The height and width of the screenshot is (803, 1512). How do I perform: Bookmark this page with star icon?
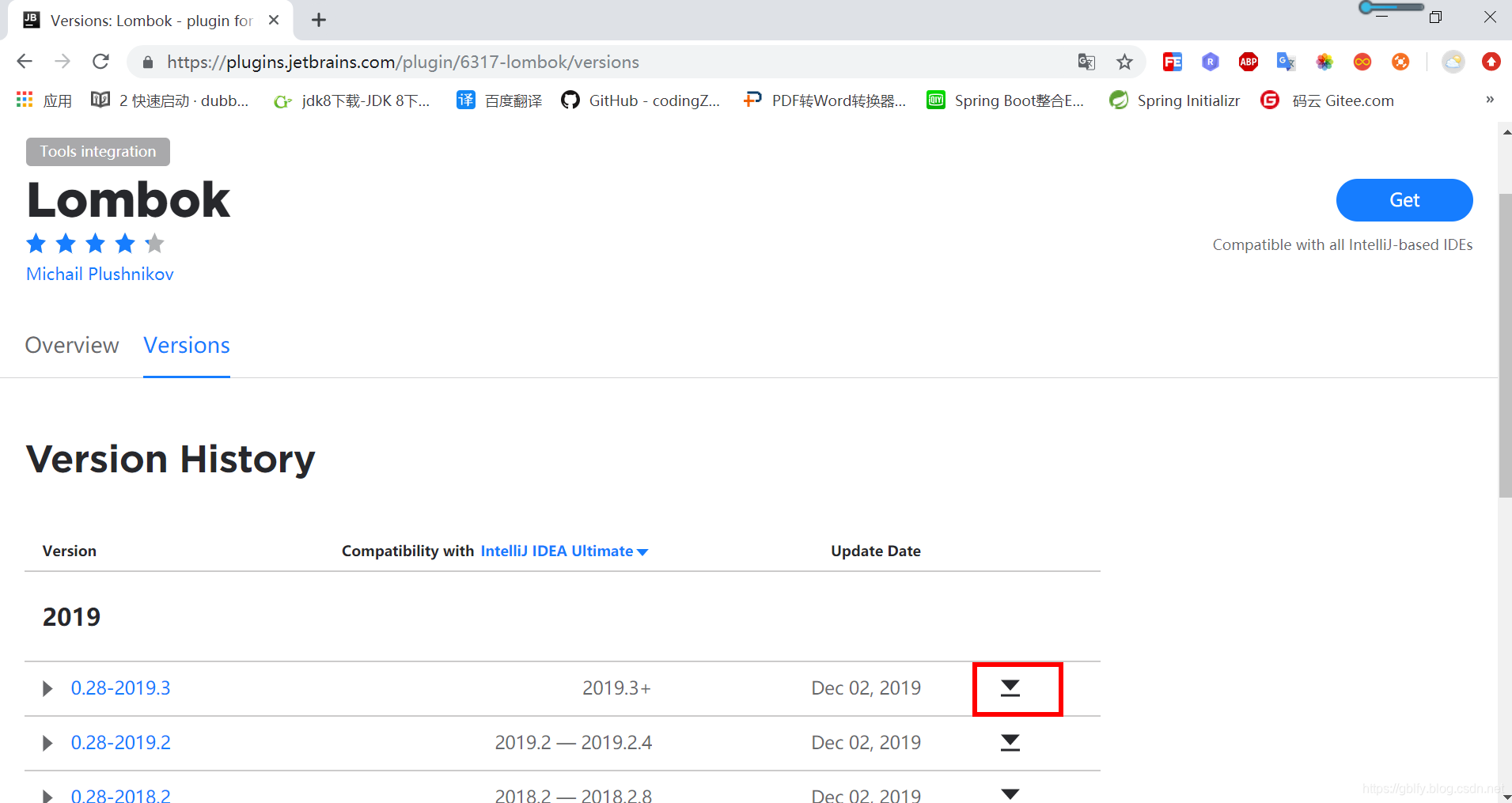tap(1124, 62)
